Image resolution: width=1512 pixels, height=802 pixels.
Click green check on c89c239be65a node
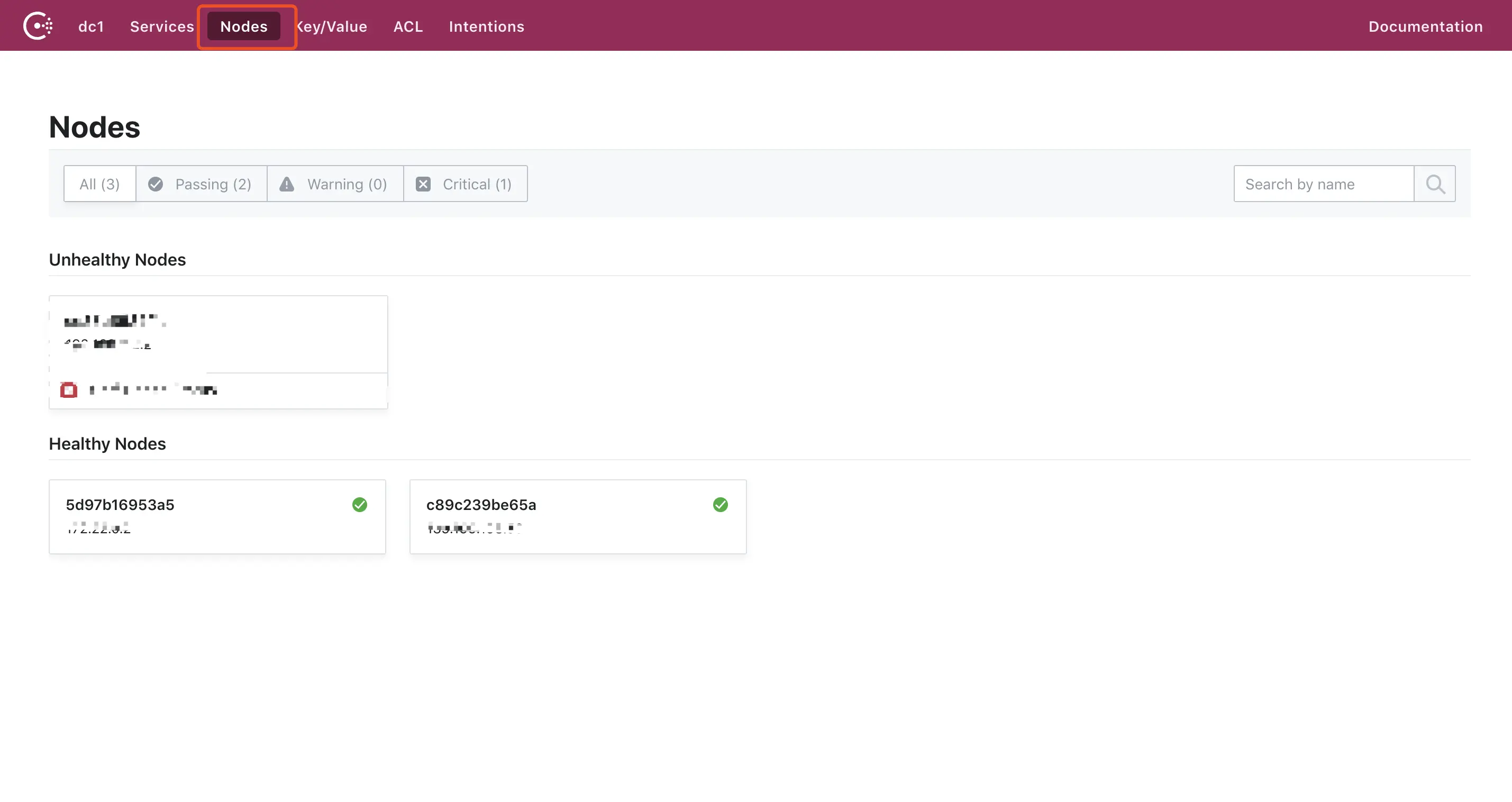pos(720,505)
